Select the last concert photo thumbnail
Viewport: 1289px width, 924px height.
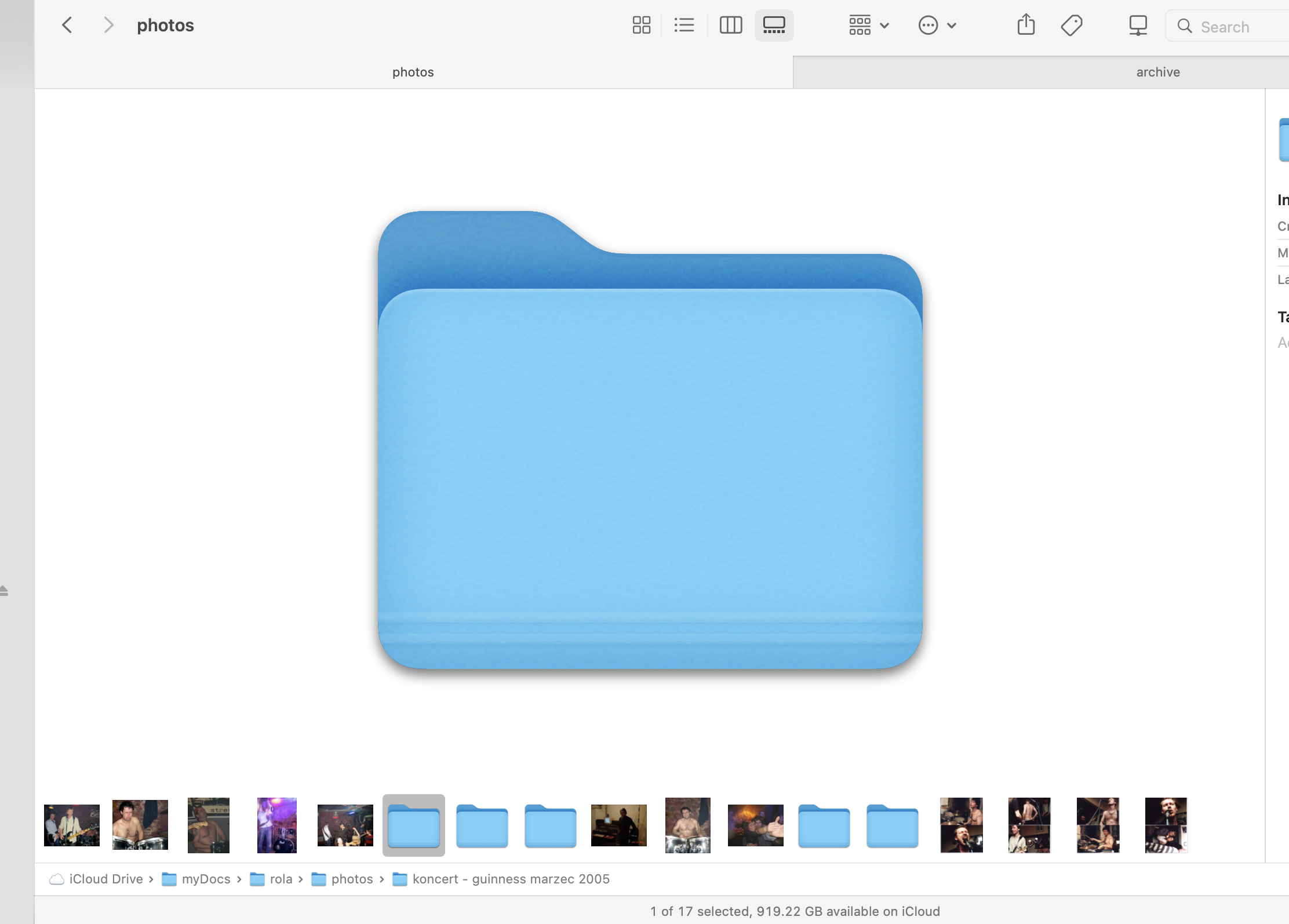pyautogui.click(x=1166, y=825)
